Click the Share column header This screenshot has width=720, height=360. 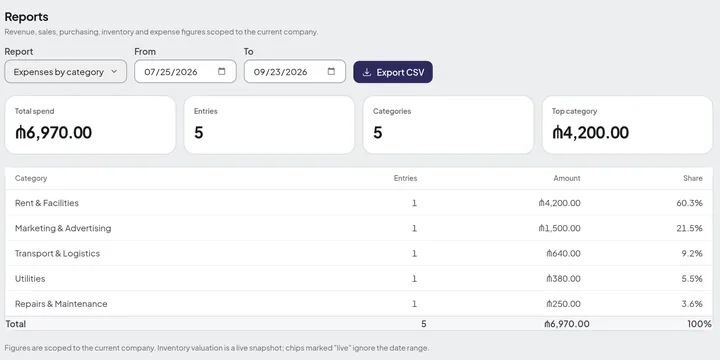(693, 178)
